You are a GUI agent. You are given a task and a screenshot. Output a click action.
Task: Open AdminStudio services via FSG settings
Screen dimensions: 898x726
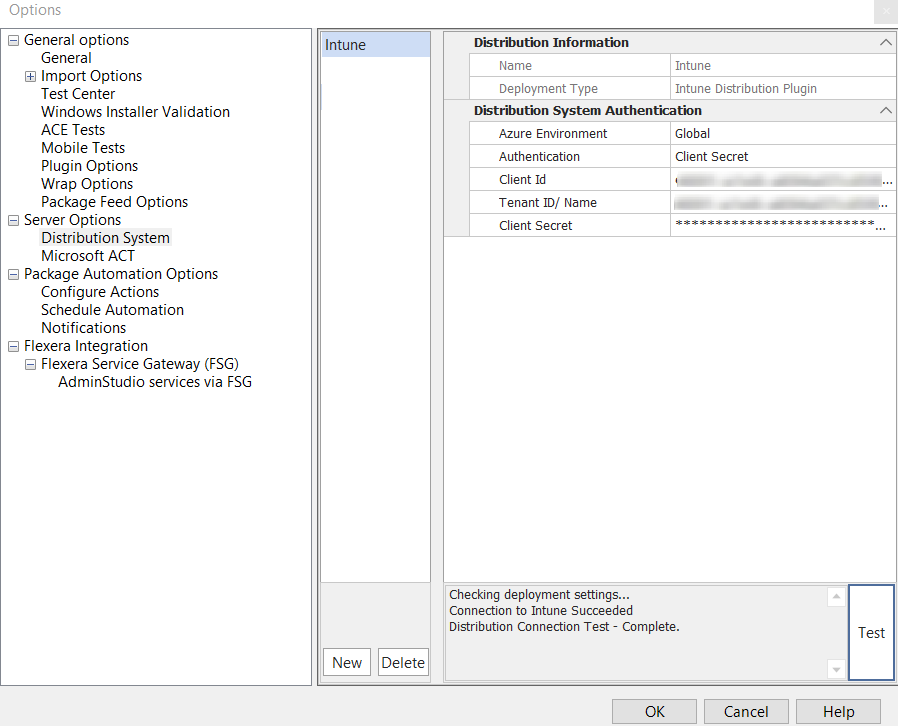[x=154, y=382]
